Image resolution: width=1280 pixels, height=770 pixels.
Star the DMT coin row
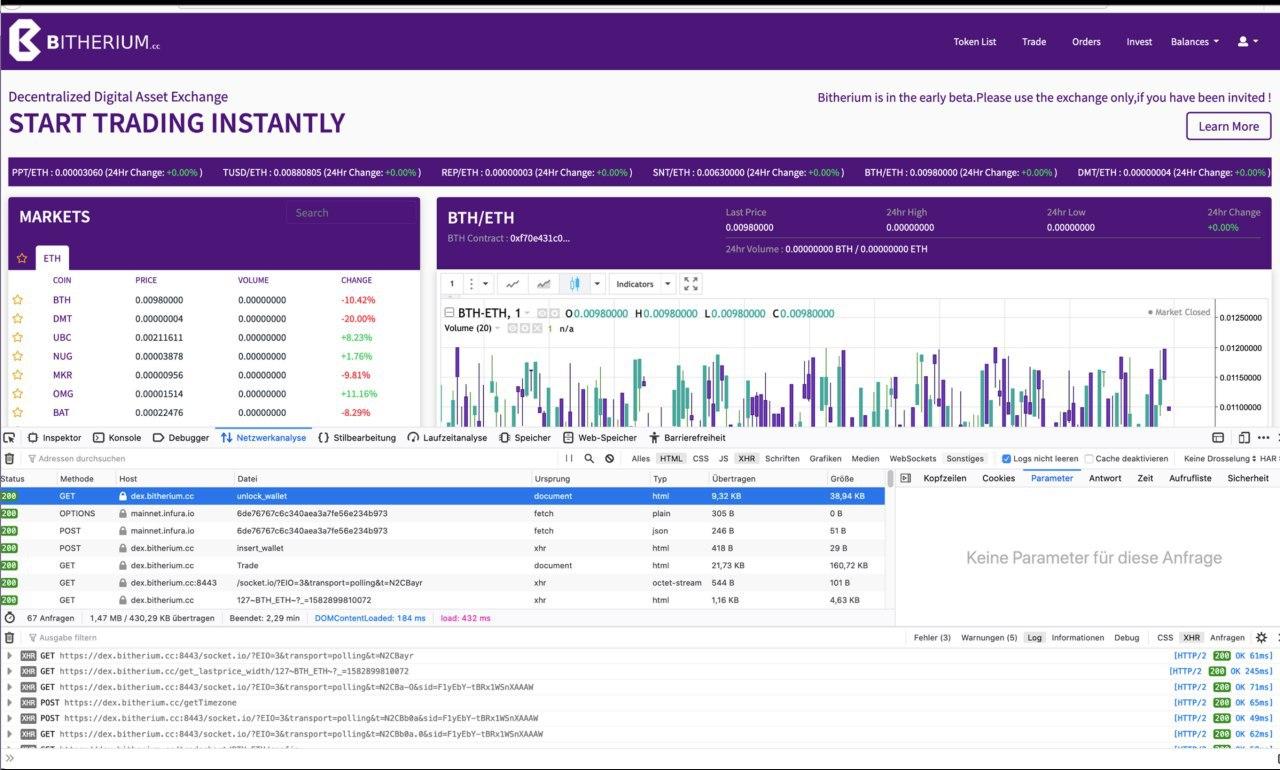click(x=17, y=318)
